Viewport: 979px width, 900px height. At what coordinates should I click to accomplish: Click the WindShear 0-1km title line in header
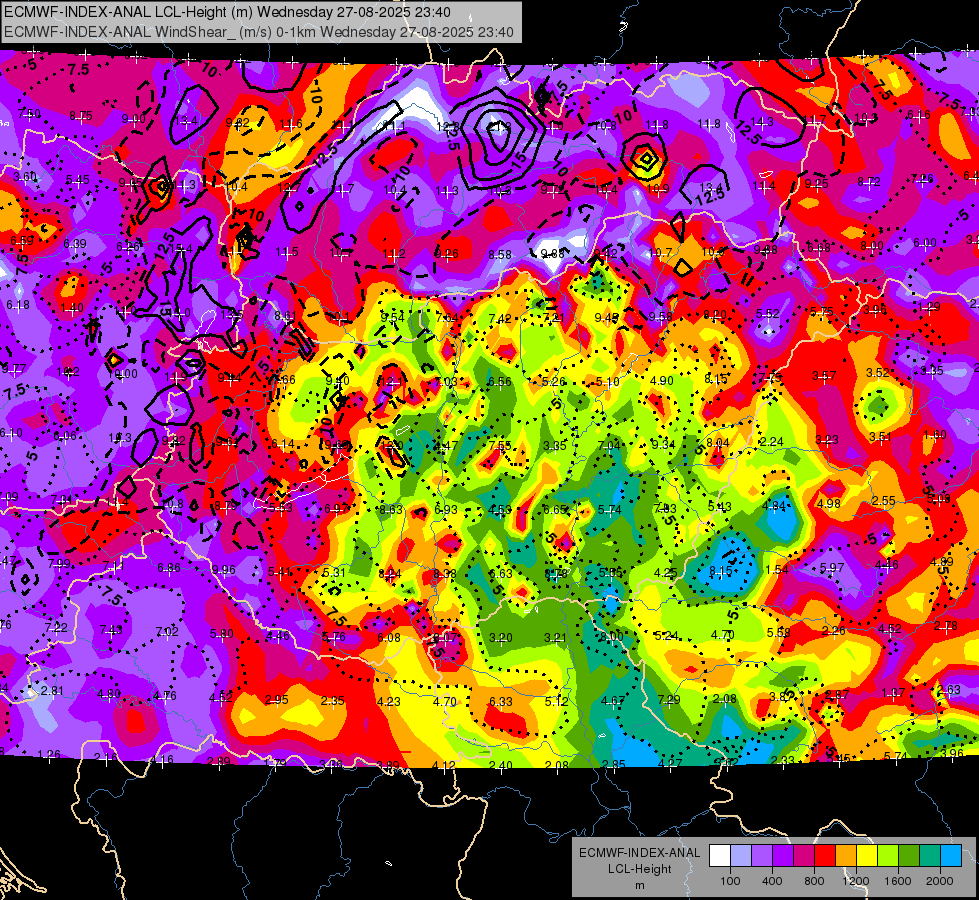(258, 32)
